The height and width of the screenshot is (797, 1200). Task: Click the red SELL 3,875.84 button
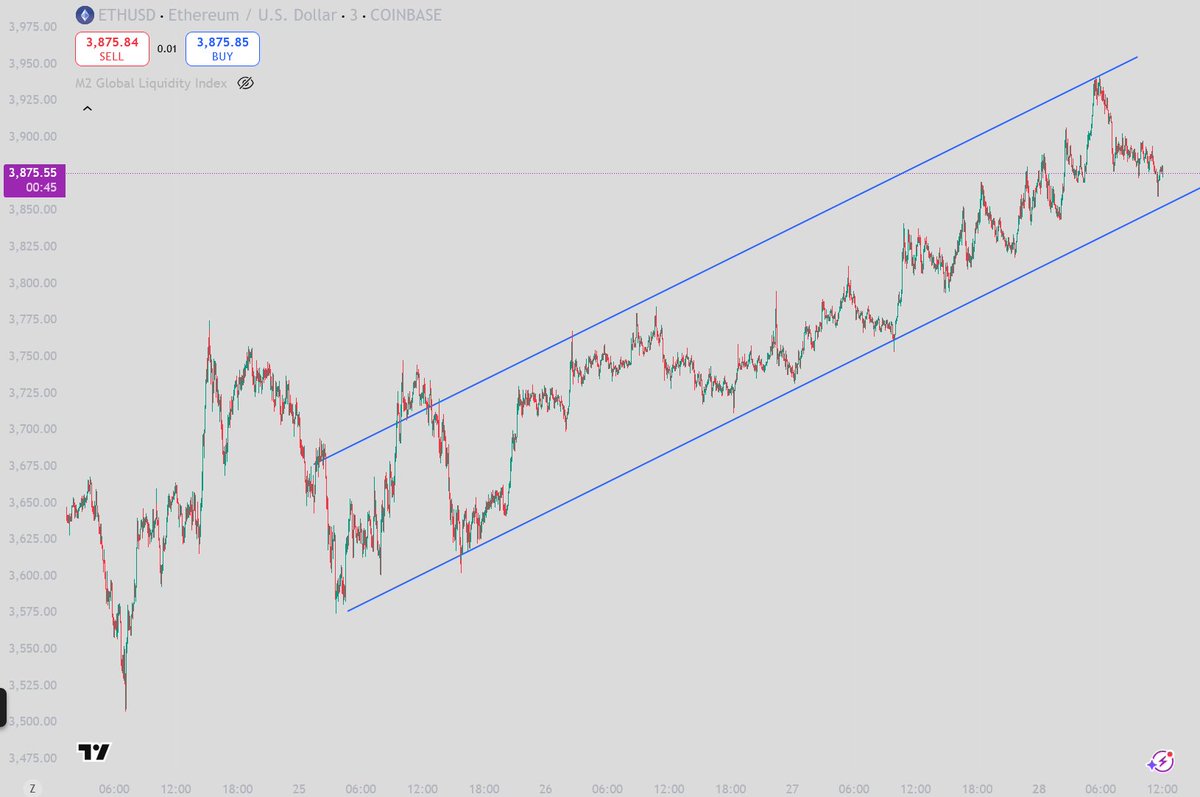coord(112,49)
